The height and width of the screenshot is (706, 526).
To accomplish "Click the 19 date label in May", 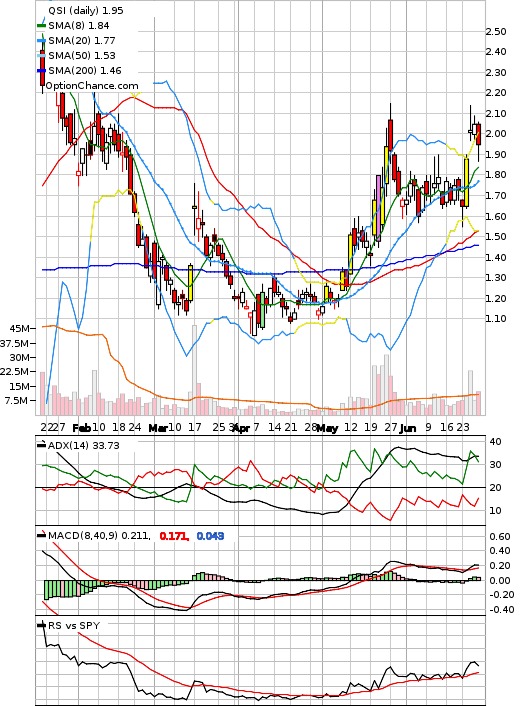I will (x=371, y=427).
